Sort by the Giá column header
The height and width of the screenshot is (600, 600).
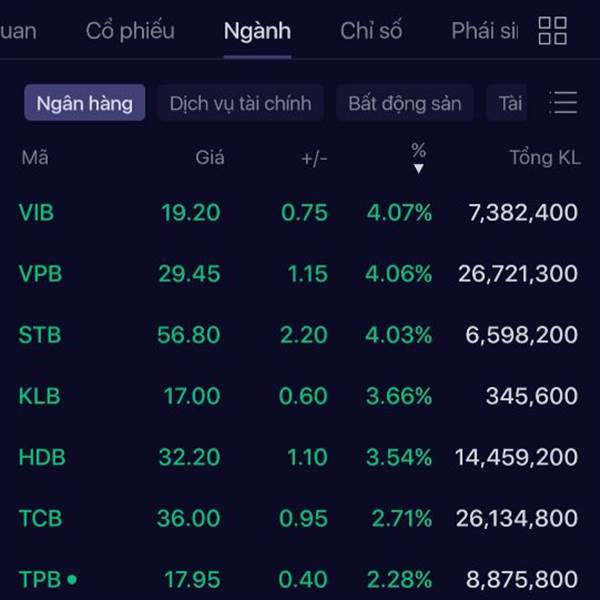[210, 157]
